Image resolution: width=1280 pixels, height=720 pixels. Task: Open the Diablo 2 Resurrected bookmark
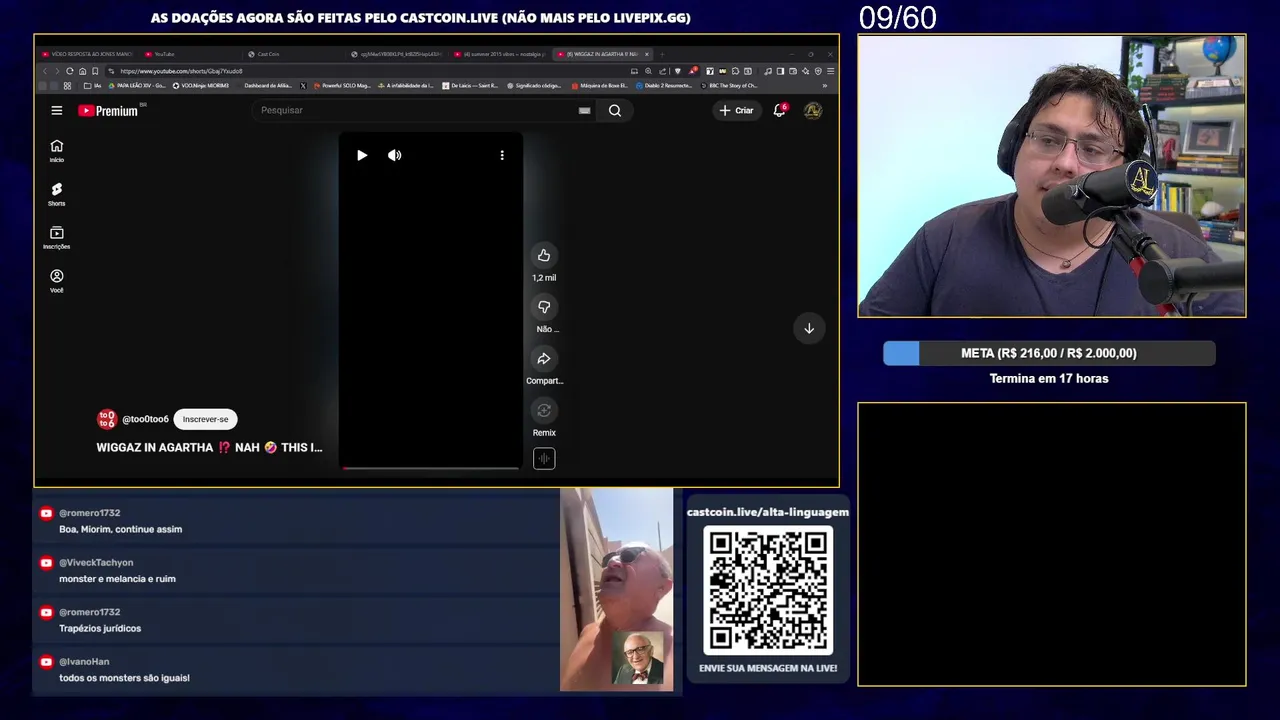click(664, 85)
